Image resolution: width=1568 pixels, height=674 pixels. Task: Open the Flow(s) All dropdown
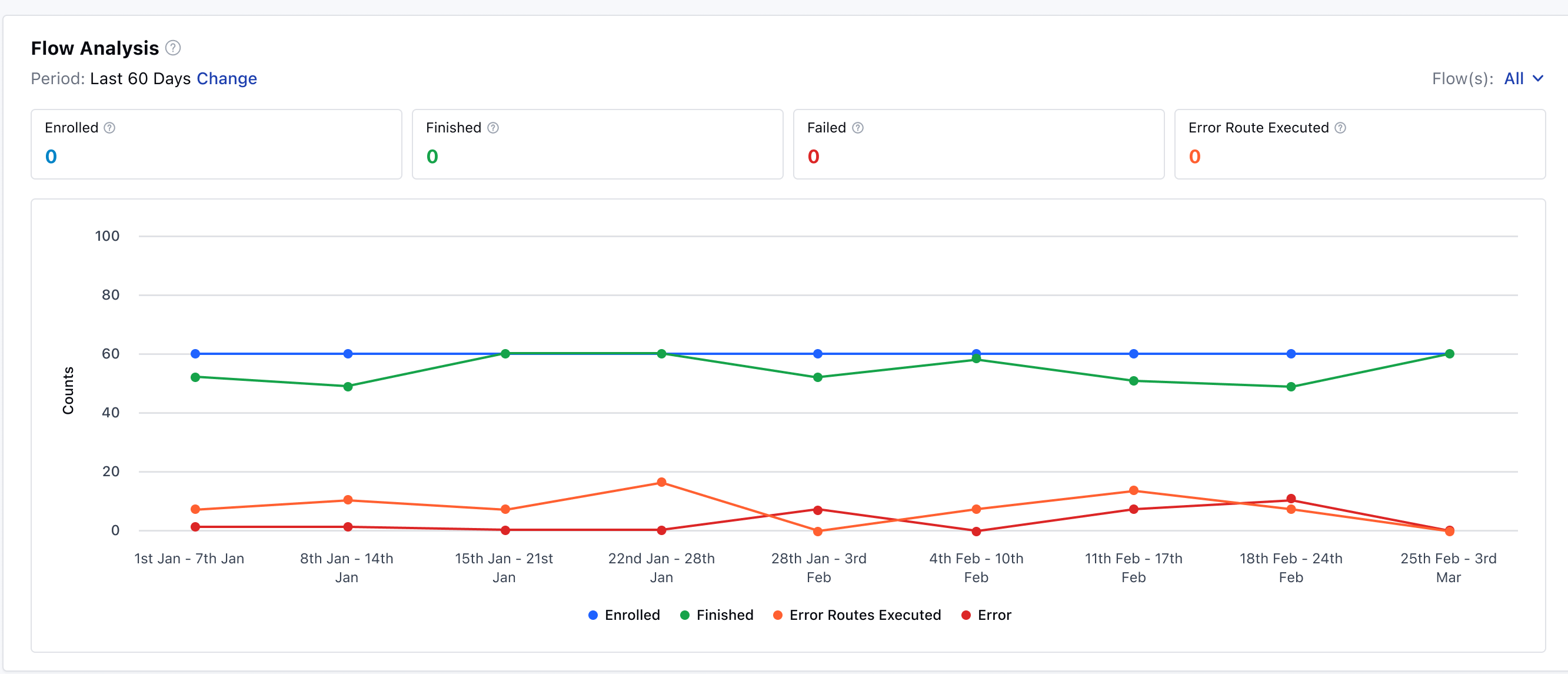[1514, 78]
